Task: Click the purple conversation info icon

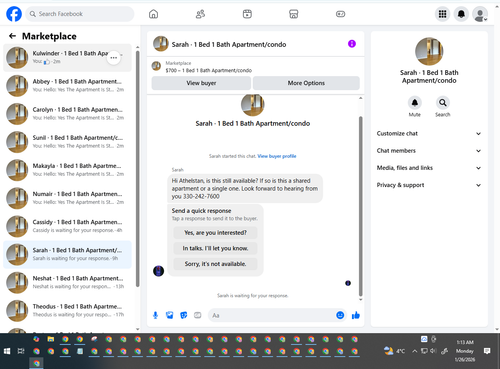Action: (x=352, y=44)
